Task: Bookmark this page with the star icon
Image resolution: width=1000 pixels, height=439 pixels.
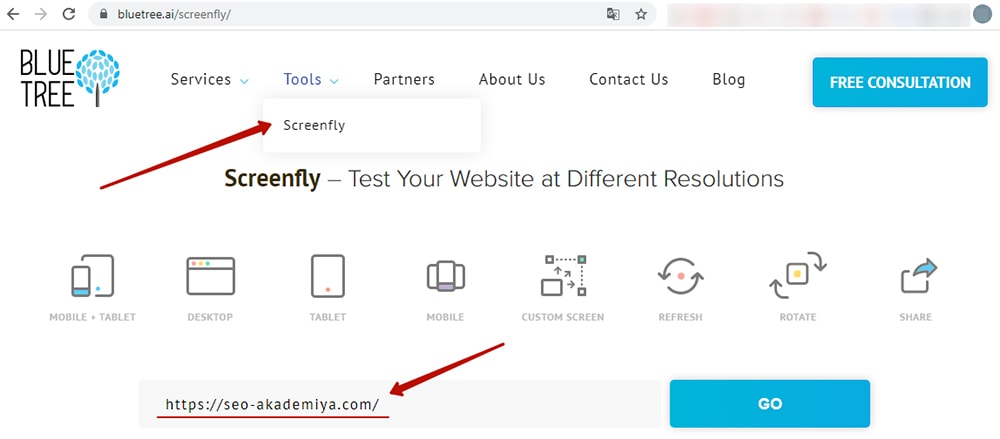Action: tap(641, 14)
